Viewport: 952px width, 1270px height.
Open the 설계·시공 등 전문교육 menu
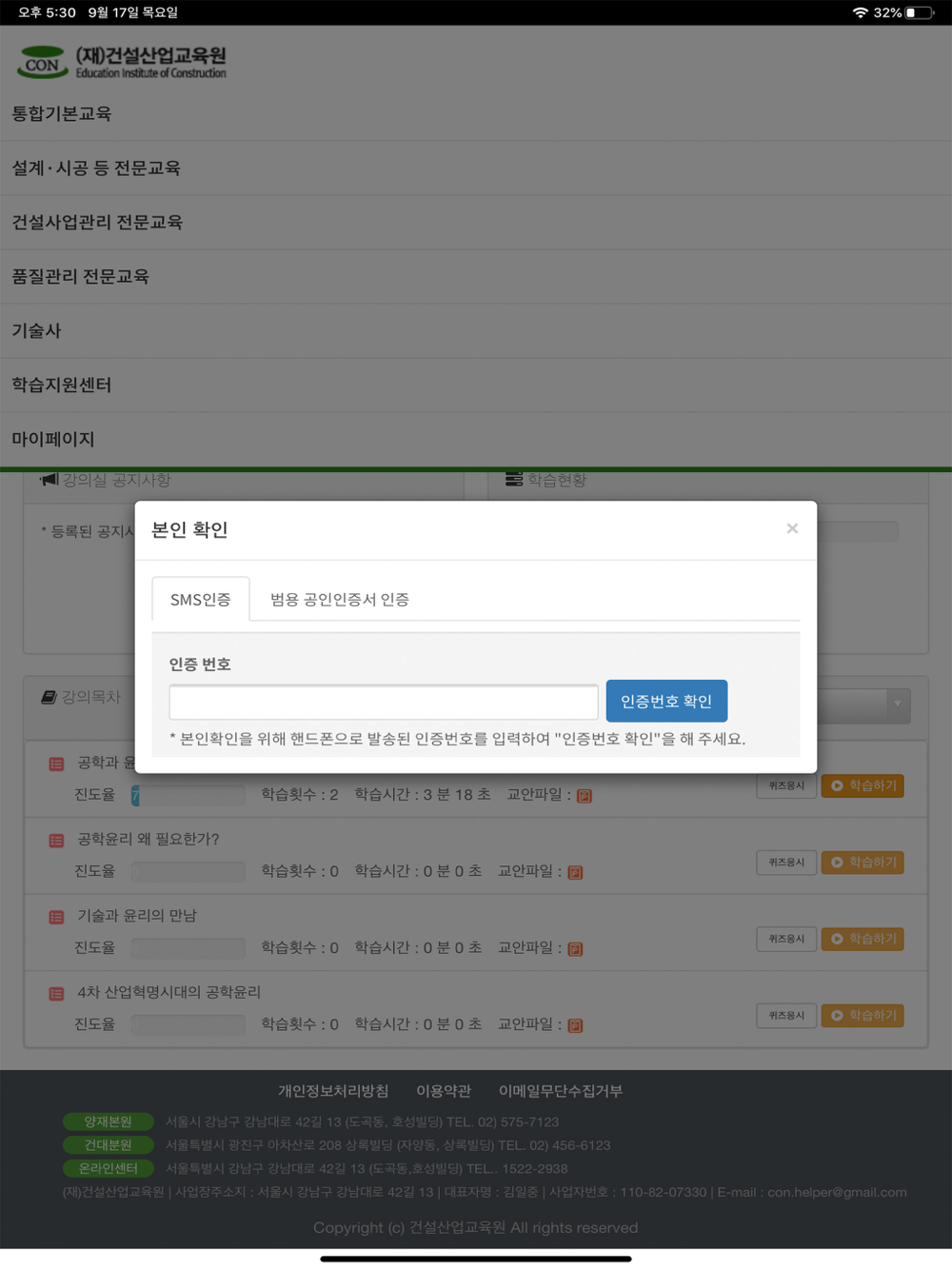(x=96, y=169)
